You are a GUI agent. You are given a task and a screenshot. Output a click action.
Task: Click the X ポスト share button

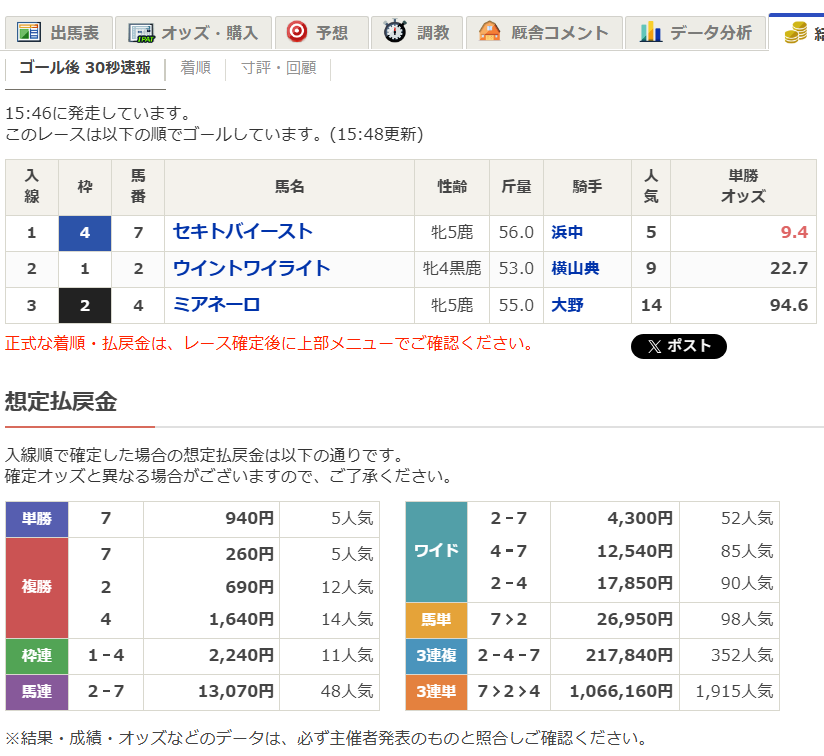pos(678,346)
